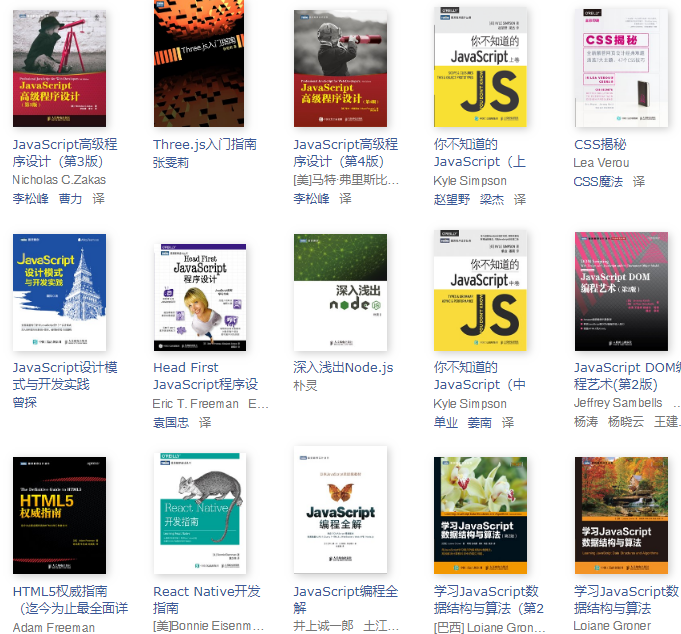
Task: Open the JavaScript高级程序设计 第4版 book cover
Action: pyautogui.click(x=340, y=69)
